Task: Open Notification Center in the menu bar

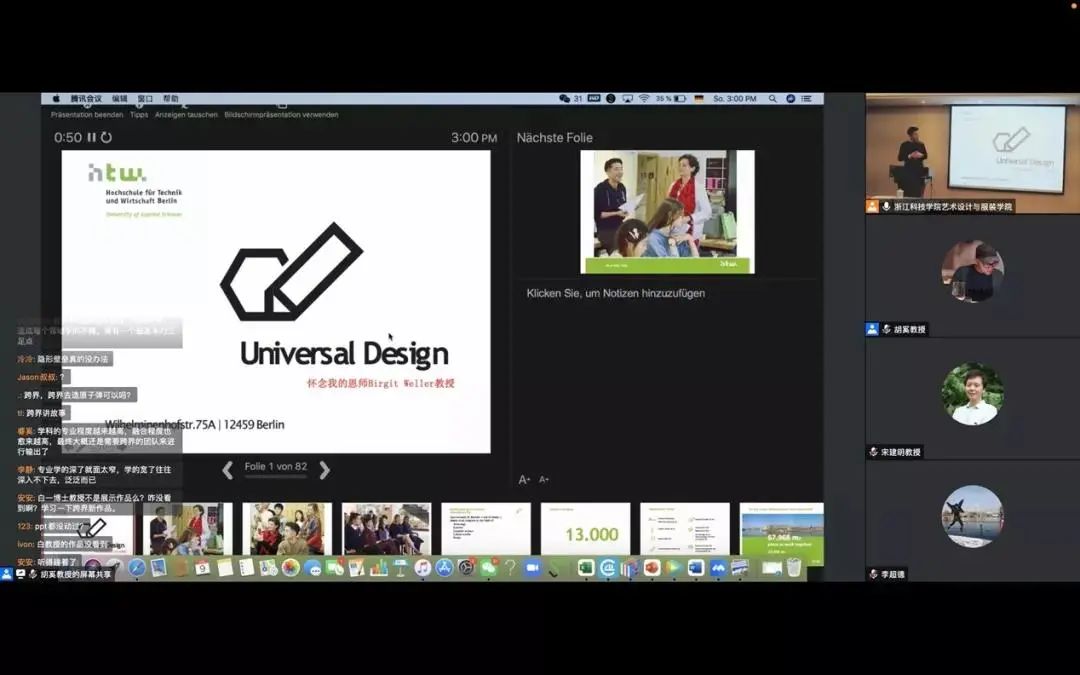Action: pos(807,98)
